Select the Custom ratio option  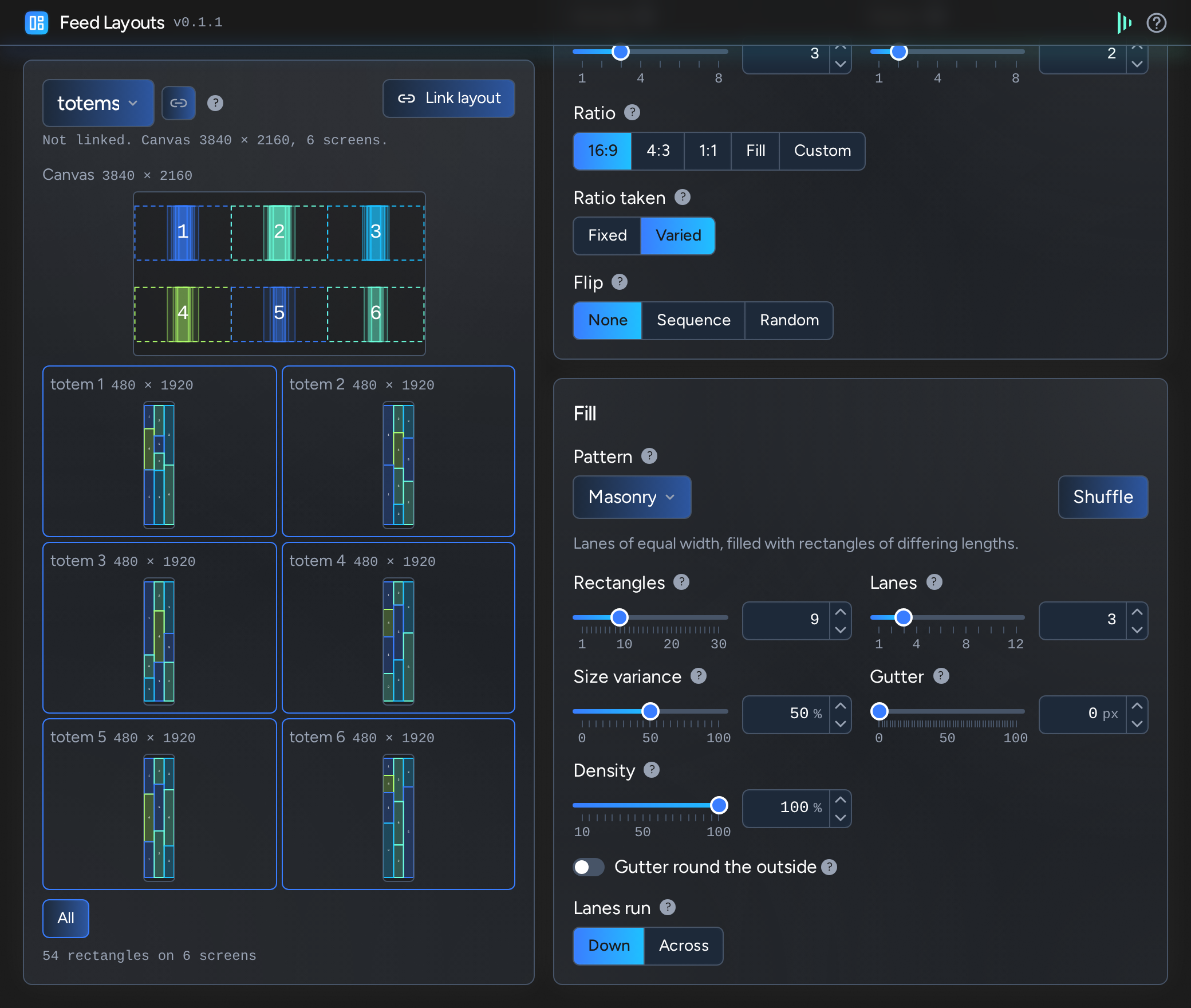click(x=822, y=151)
